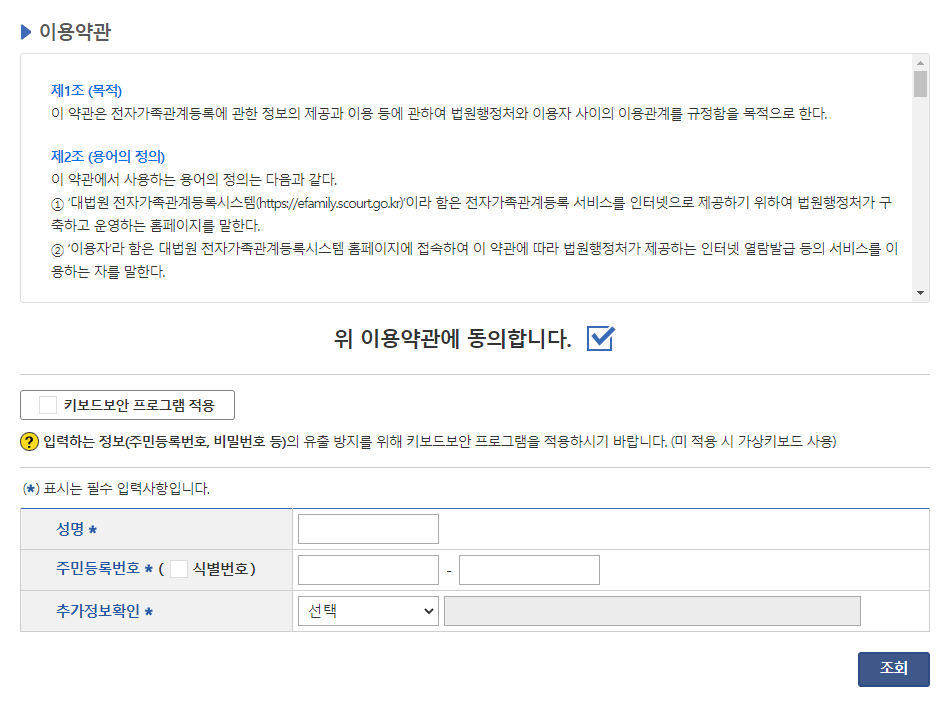Image resolution: width=952 pixels, height=704 pixels.
Task: Click the yellow question mark help icon
Action: (x=29, y=441)
